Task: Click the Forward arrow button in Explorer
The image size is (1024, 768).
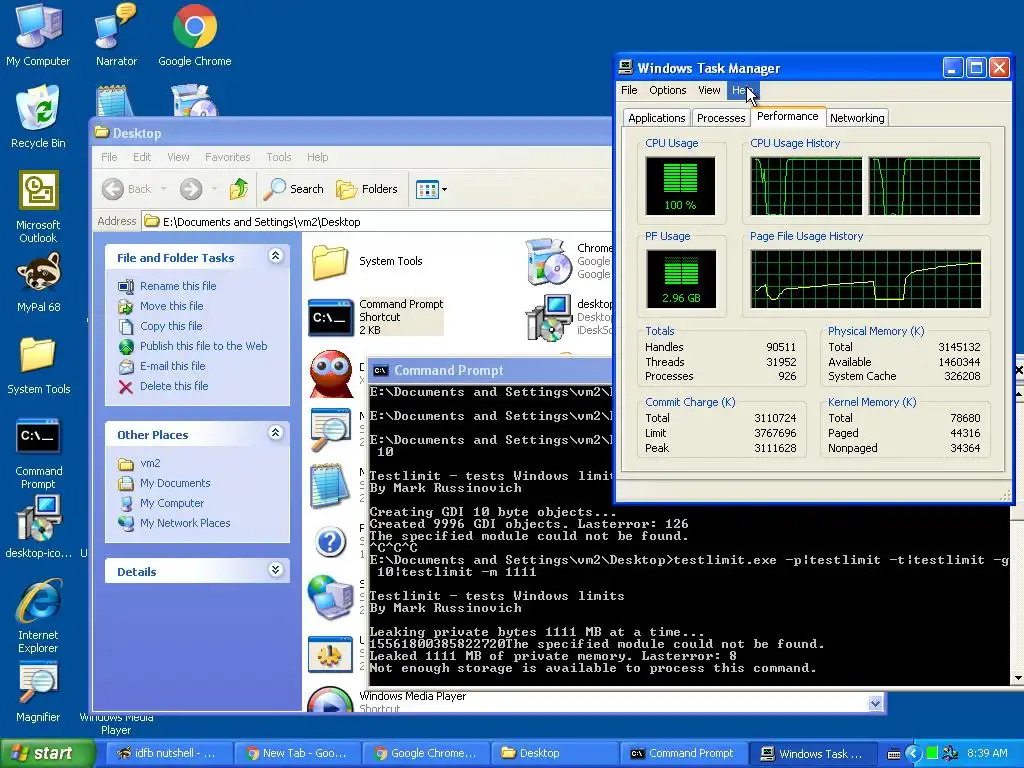Action: [191, 189]
